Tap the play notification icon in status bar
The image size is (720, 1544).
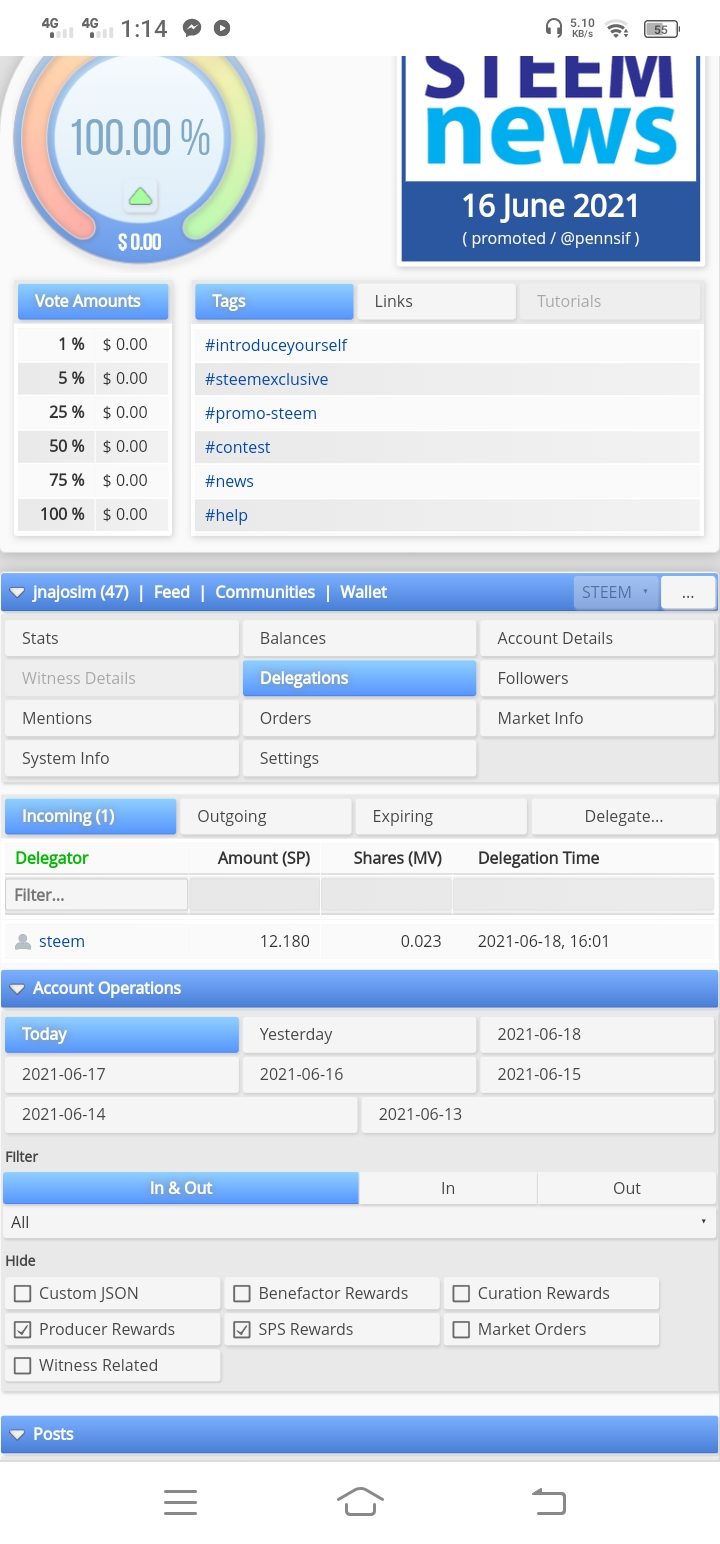pyautogui.click(x=223, y=28)
